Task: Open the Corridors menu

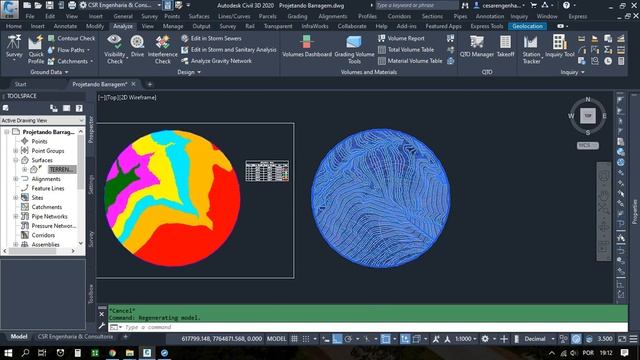Action: [399, 16]
